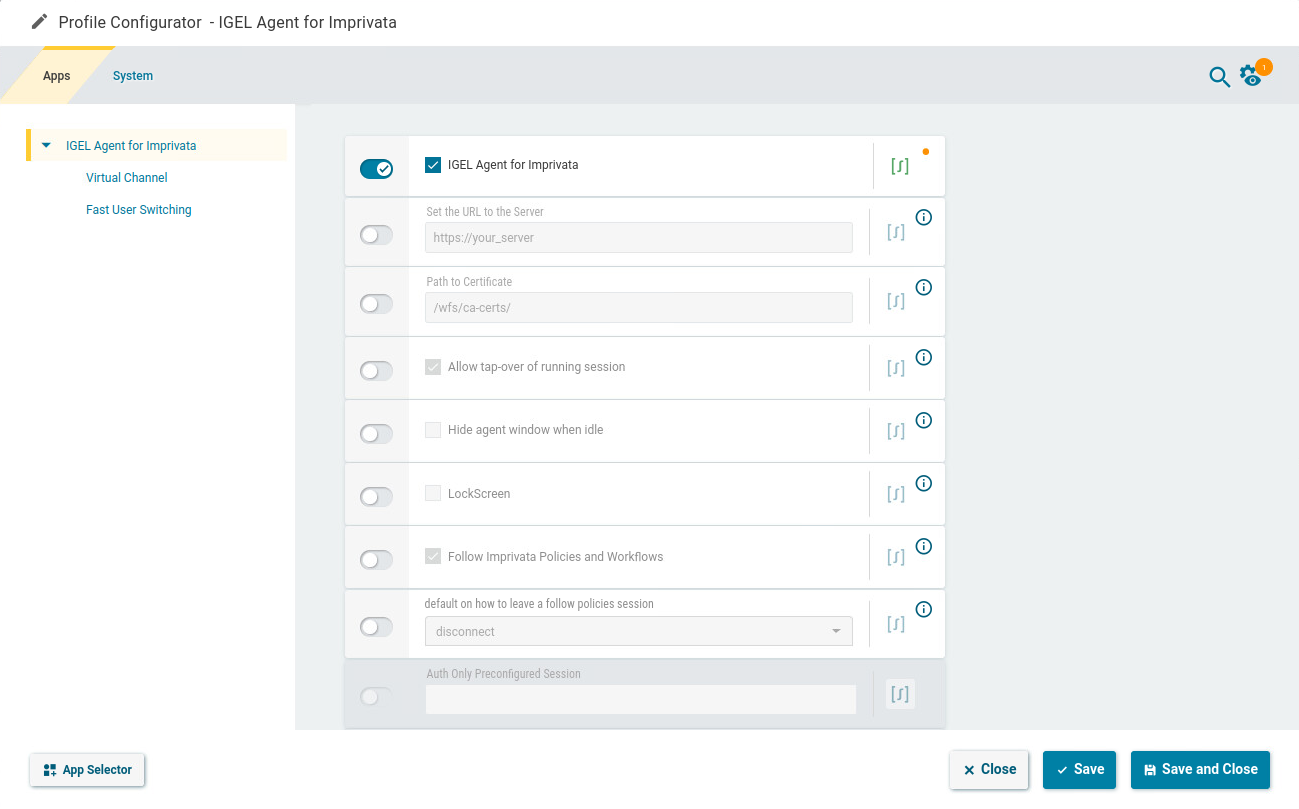This screenshot has width=1299, height=809.
Task: Enable the Allow tap-over of running session toggle
Action: 376,371
